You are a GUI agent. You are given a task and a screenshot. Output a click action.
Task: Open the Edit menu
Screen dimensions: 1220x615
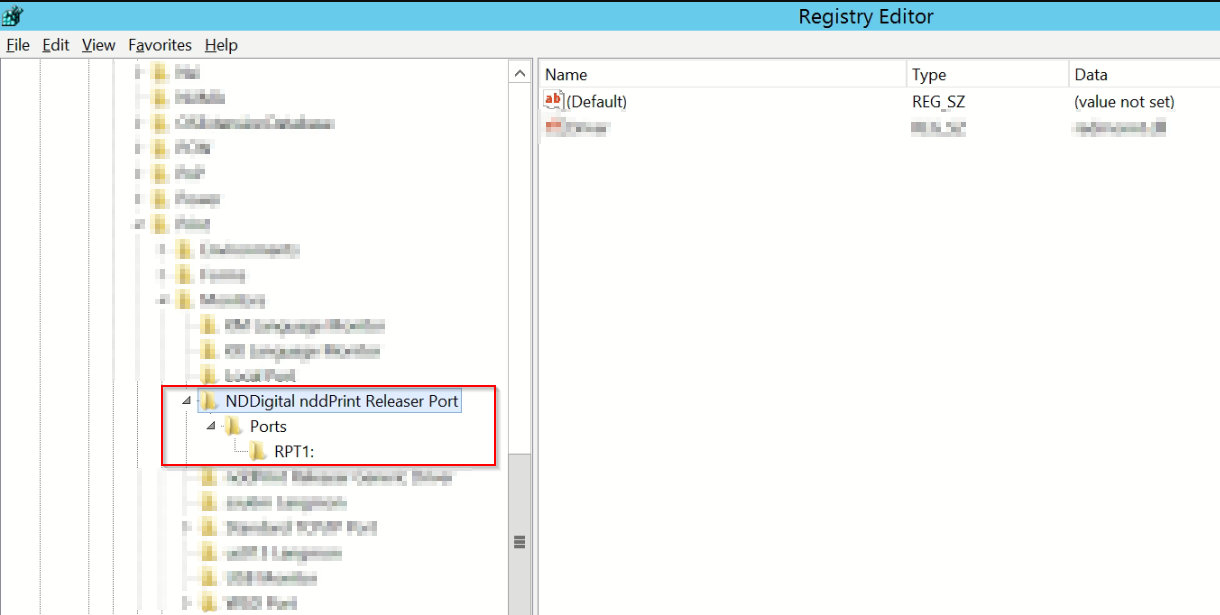55,45
